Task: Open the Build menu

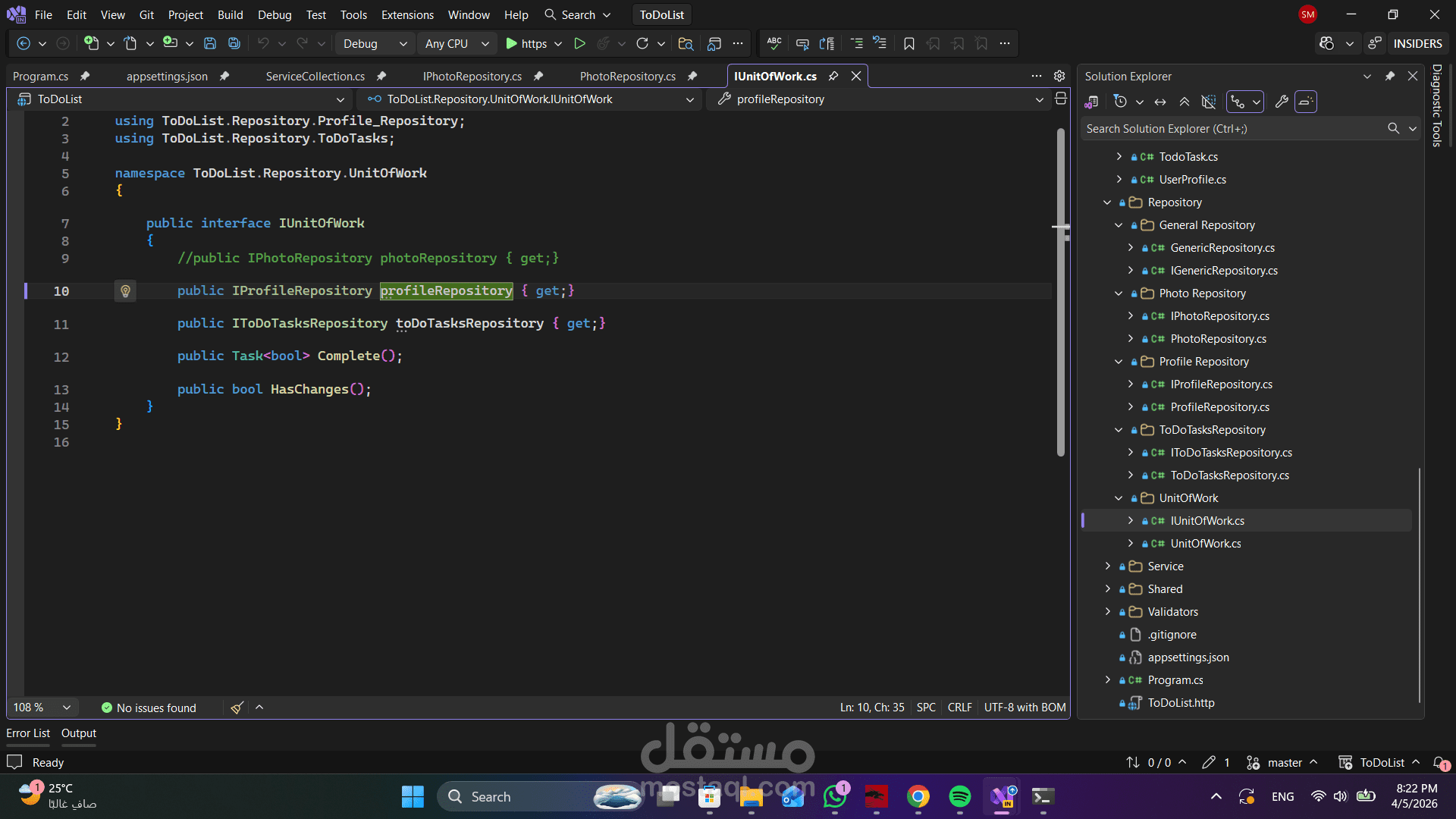Action: click(x=230, y=14)
